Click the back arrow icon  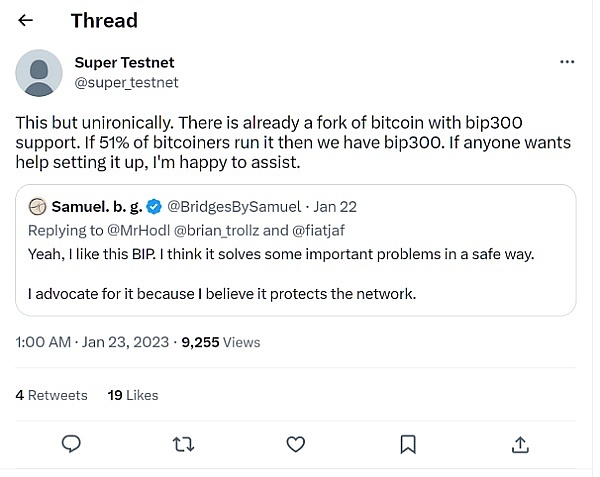(26, 20)
